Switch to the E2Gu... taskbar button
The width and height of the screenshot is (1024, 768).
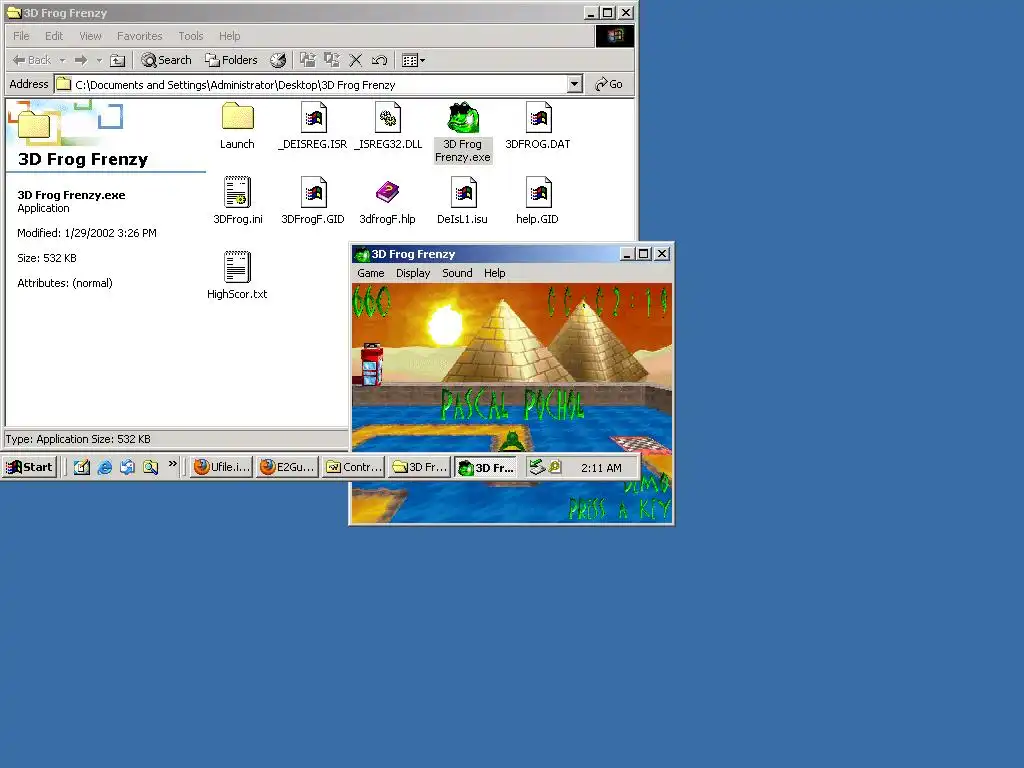[x=287, y=467]
